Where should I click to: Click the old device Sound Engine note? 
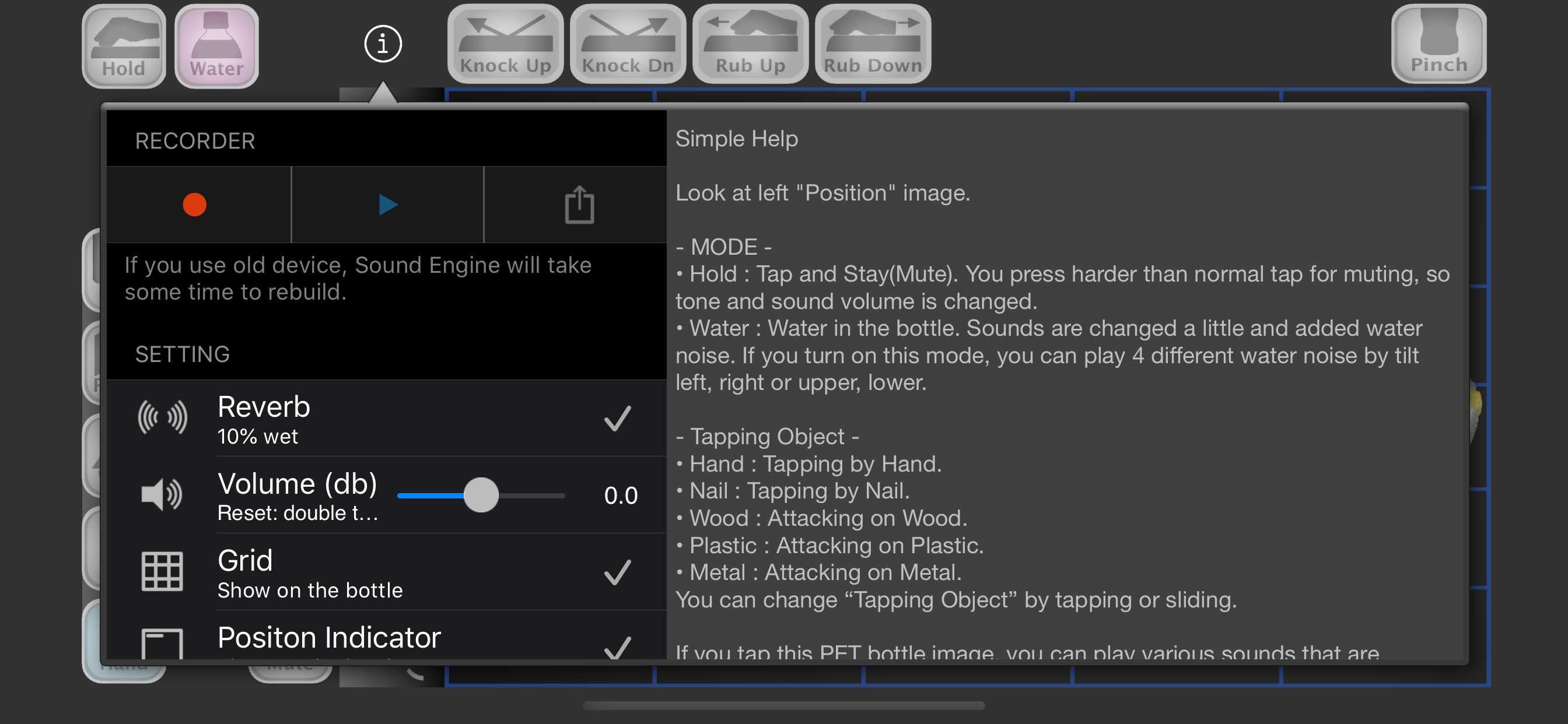[x=358, y=279]
